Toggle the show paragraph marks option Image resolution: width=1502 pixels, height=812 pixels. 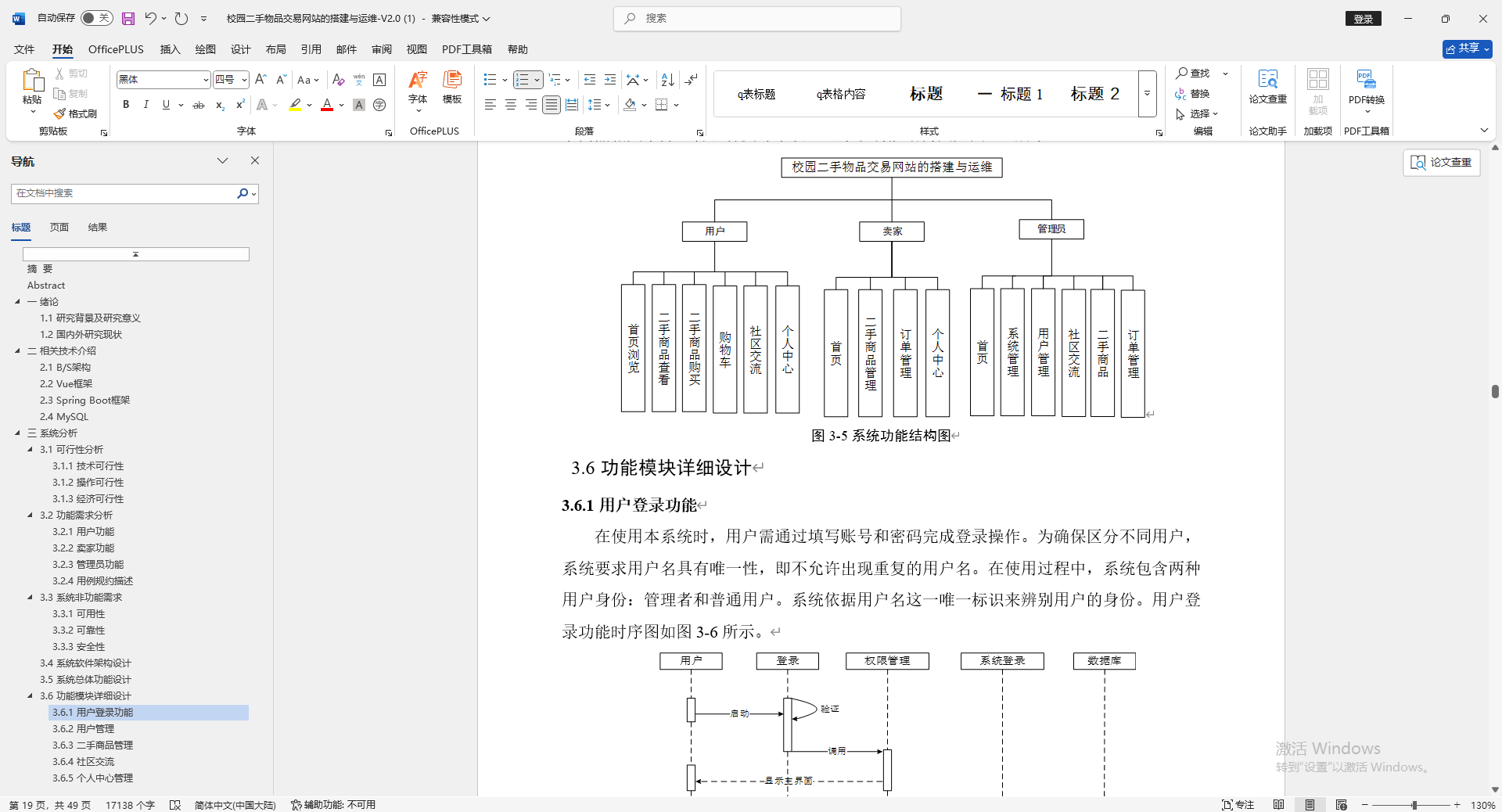click(692, 79)
